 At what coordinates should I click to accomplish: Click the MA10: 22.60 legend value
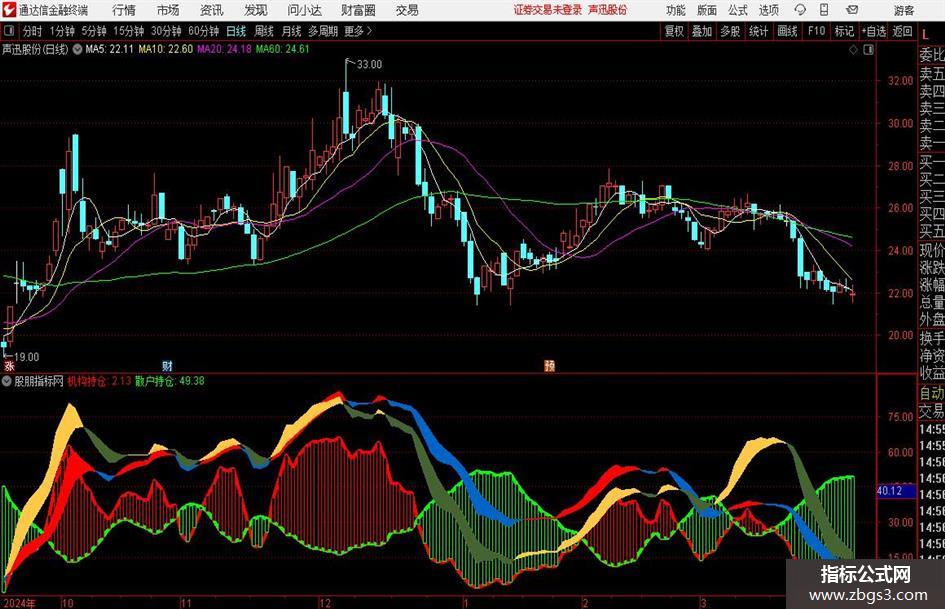(x=166, y=49)
